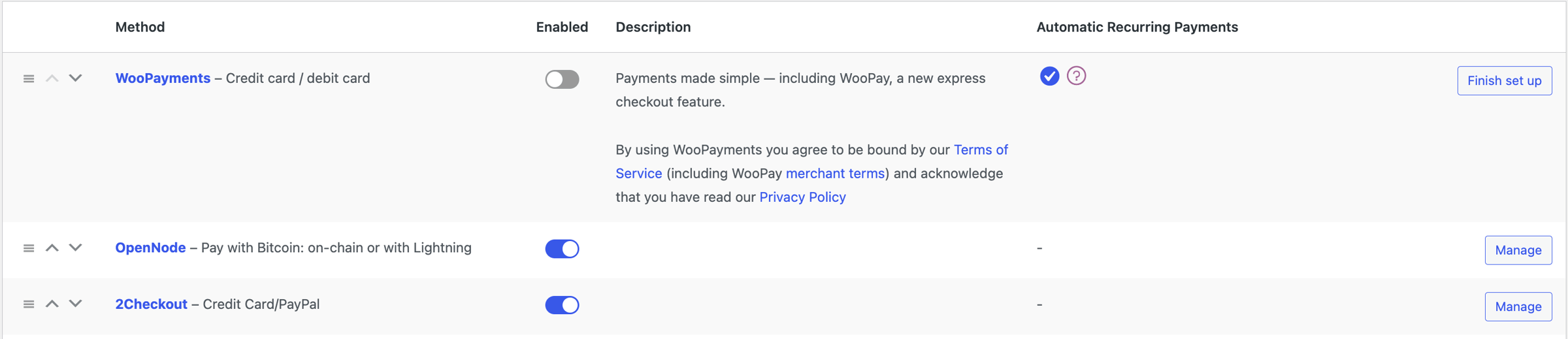Click the WooPayments drag handle icon
1568x339 pixels.
29,78
